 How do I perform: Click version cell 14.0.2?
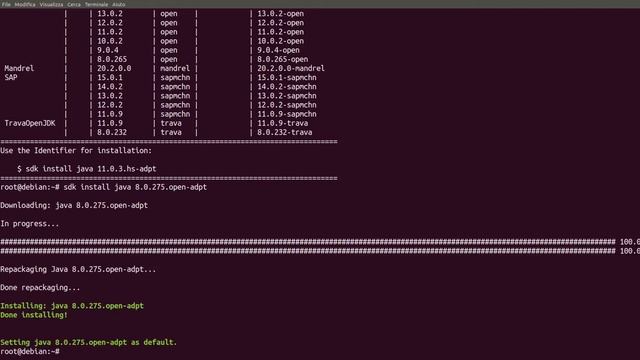110,87
